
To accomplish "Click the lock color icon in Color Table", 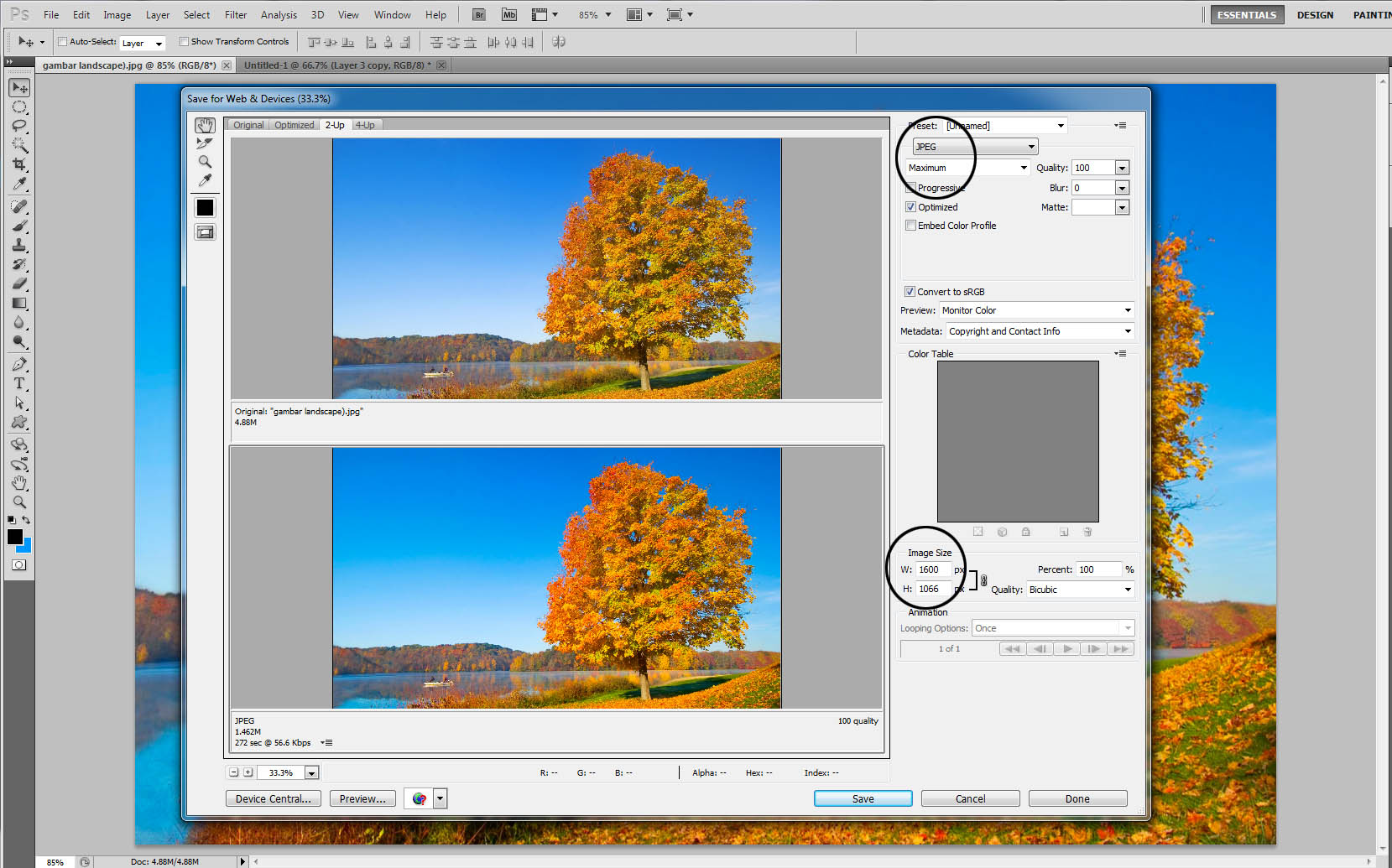I will click(x=1025, y=531).
